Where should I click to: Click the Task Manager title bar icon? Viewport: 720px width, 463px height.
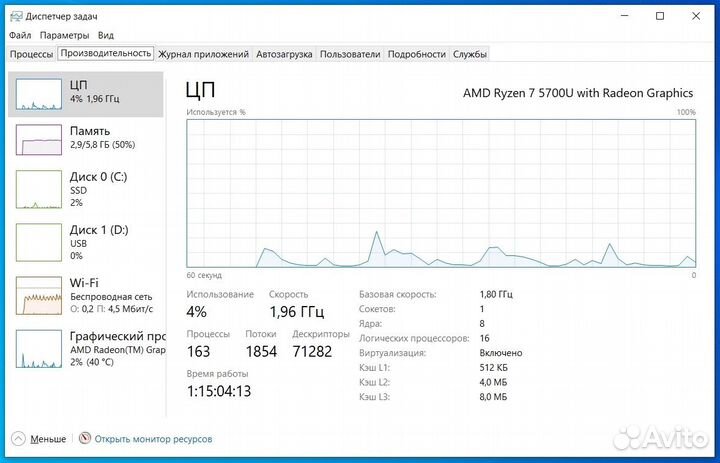coord(16,17)
